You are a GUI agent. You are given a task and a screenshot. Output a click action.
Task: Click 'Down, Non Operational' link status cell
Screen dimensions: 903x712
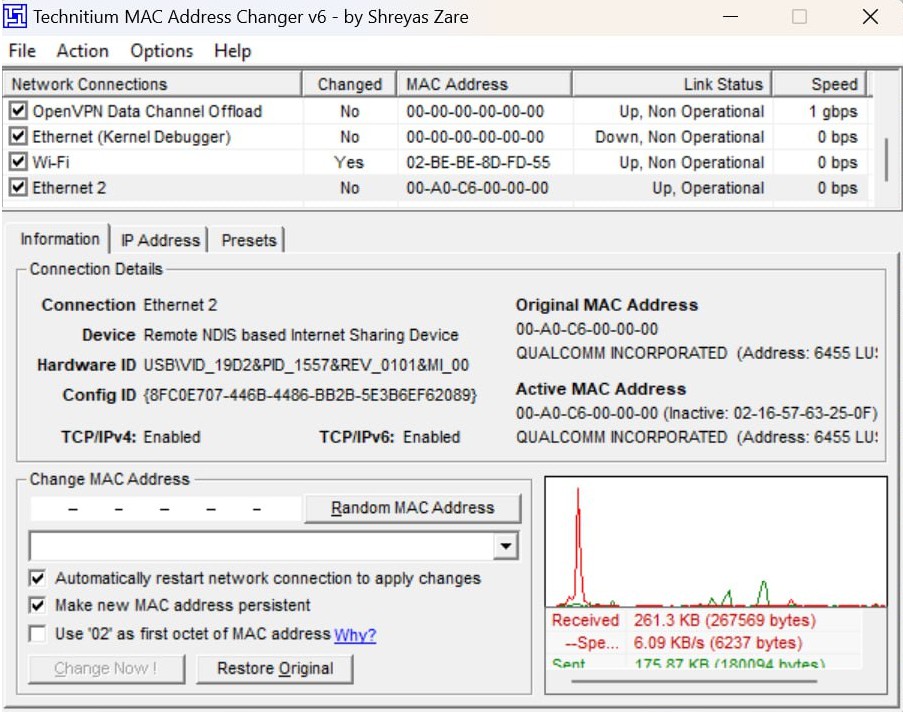click(x=680, y=137)
